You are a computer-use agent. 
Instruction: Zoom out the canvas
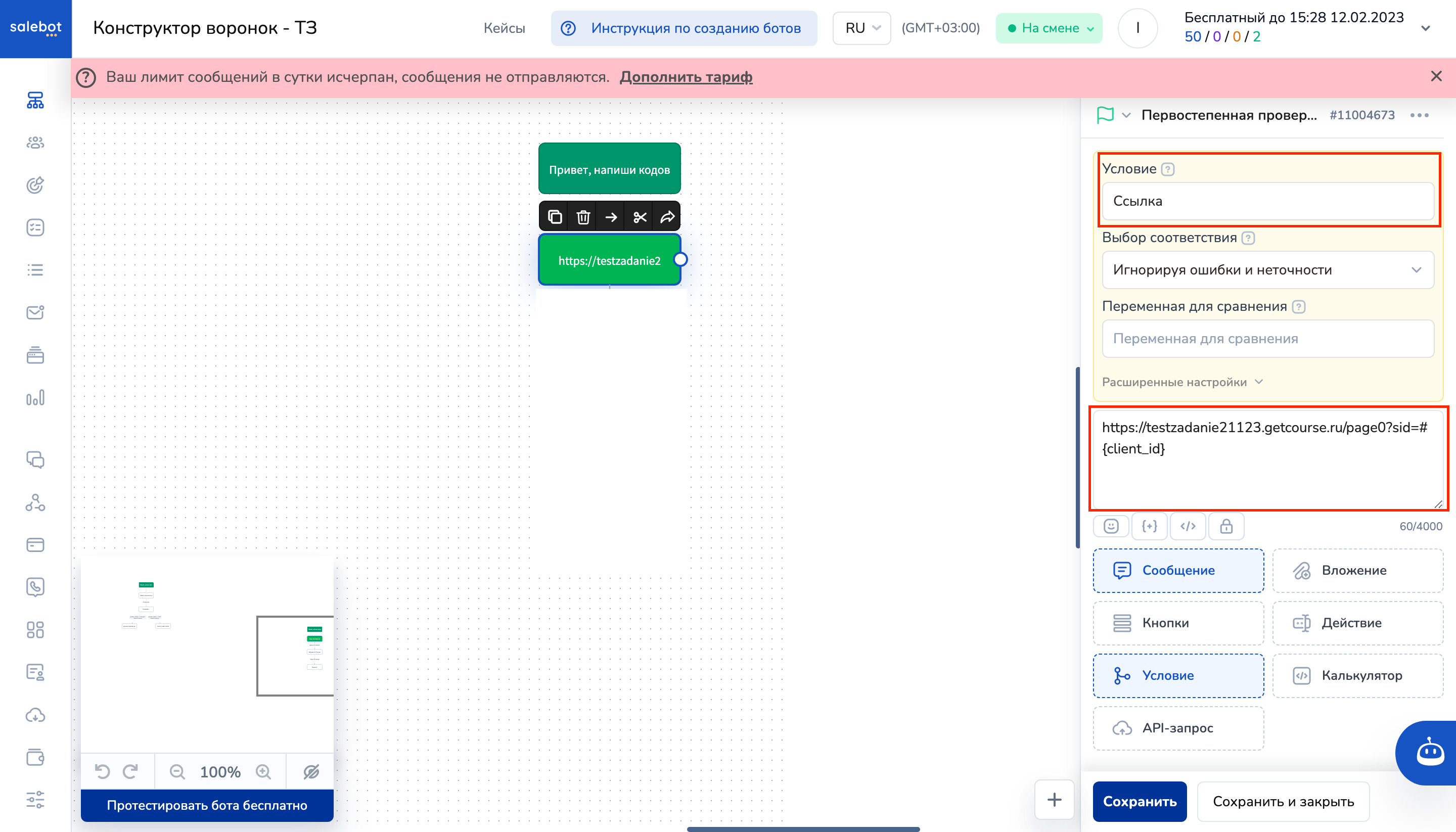(x=177, y=772)
